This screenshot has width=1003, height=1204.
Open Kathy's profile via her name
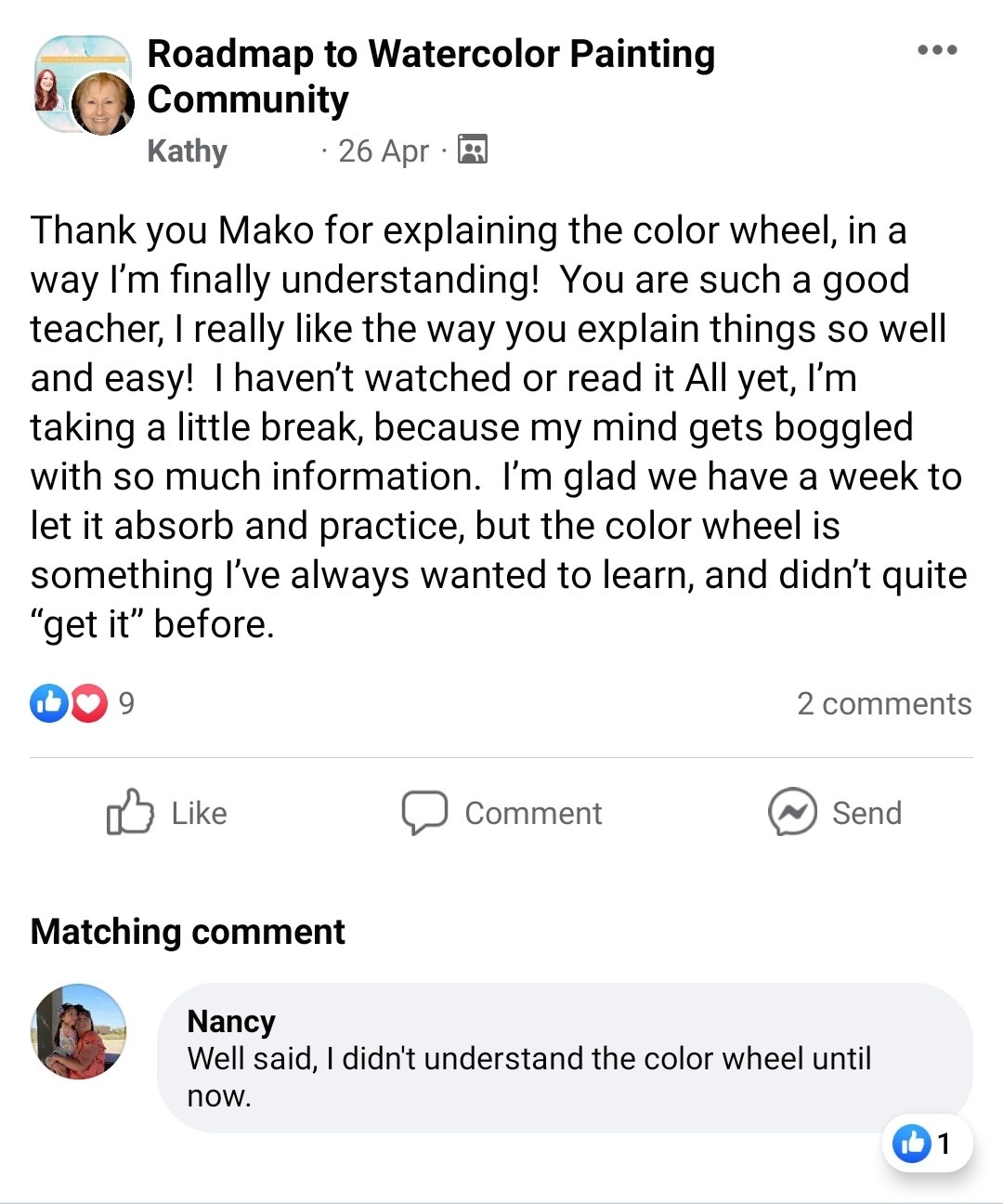(187, 150)
